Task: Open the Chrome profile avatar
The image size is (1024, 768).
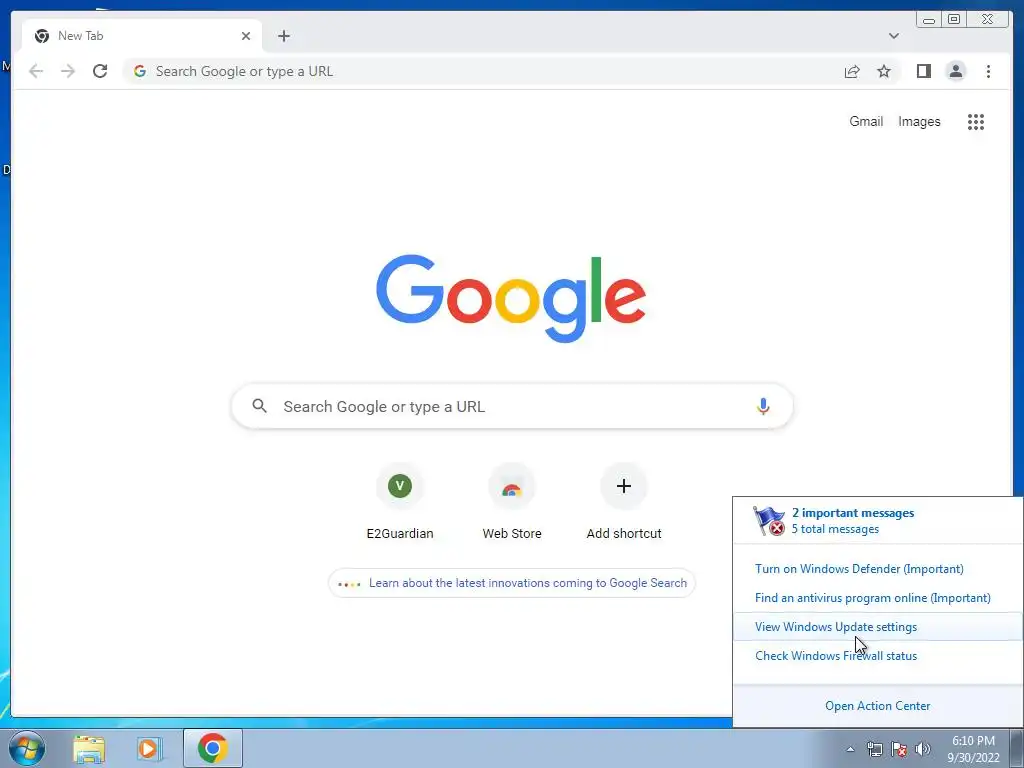Action: pos(955,71)
